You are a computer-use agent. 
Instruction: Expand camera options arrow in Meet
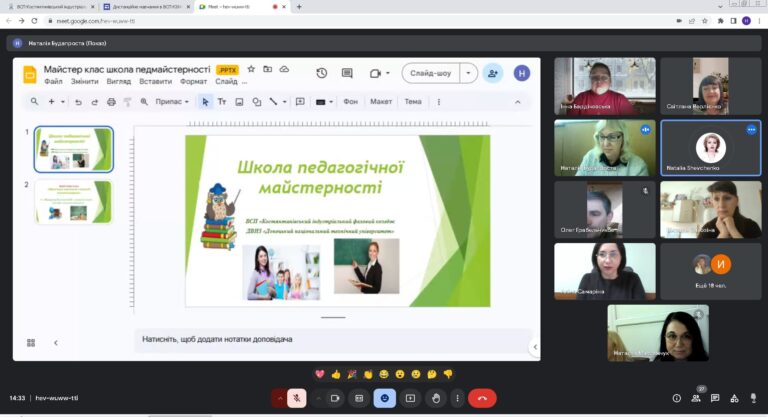click(x=318, y=398)
